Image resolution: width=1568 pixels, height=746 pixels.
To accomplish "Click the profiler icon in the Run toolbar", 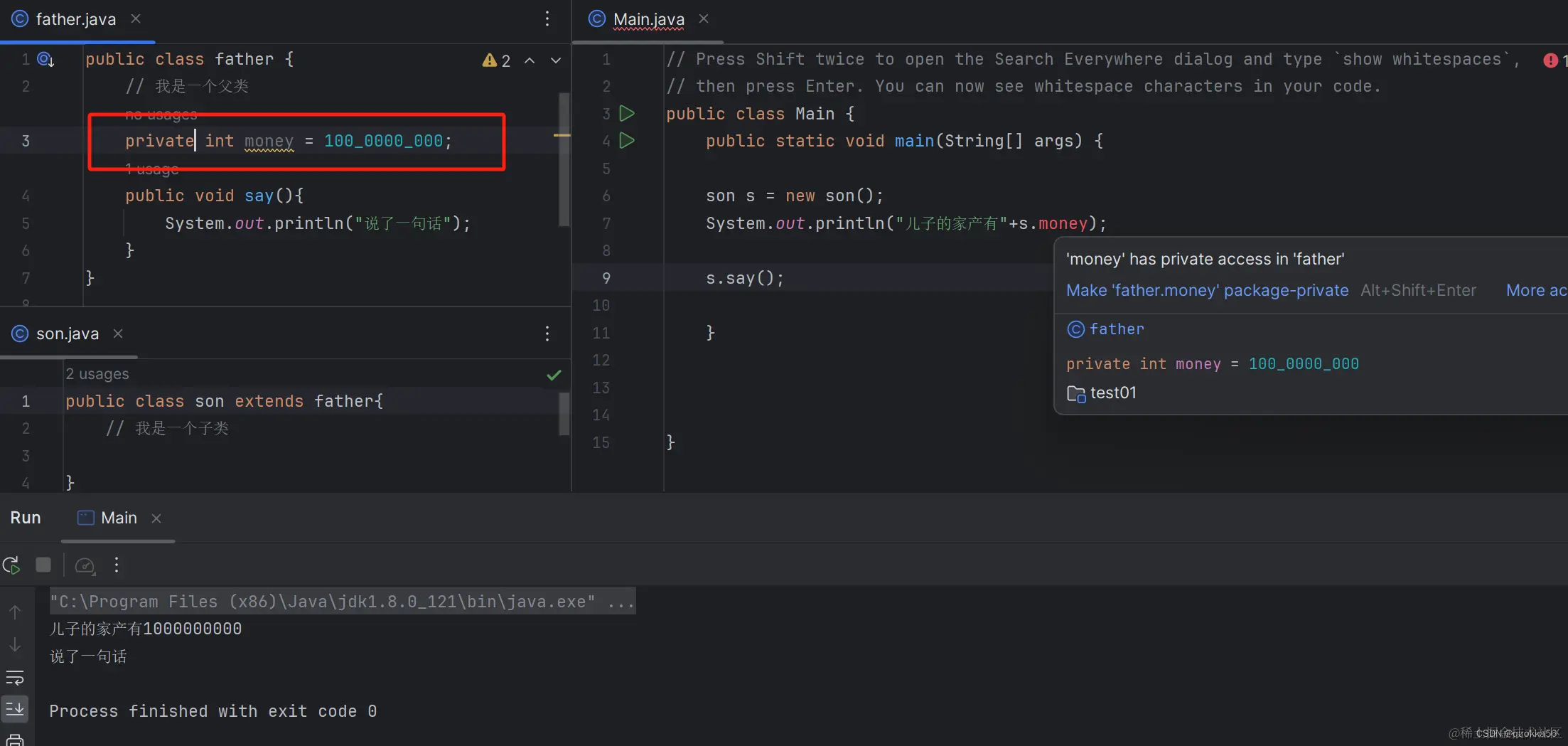I will 85,565.
